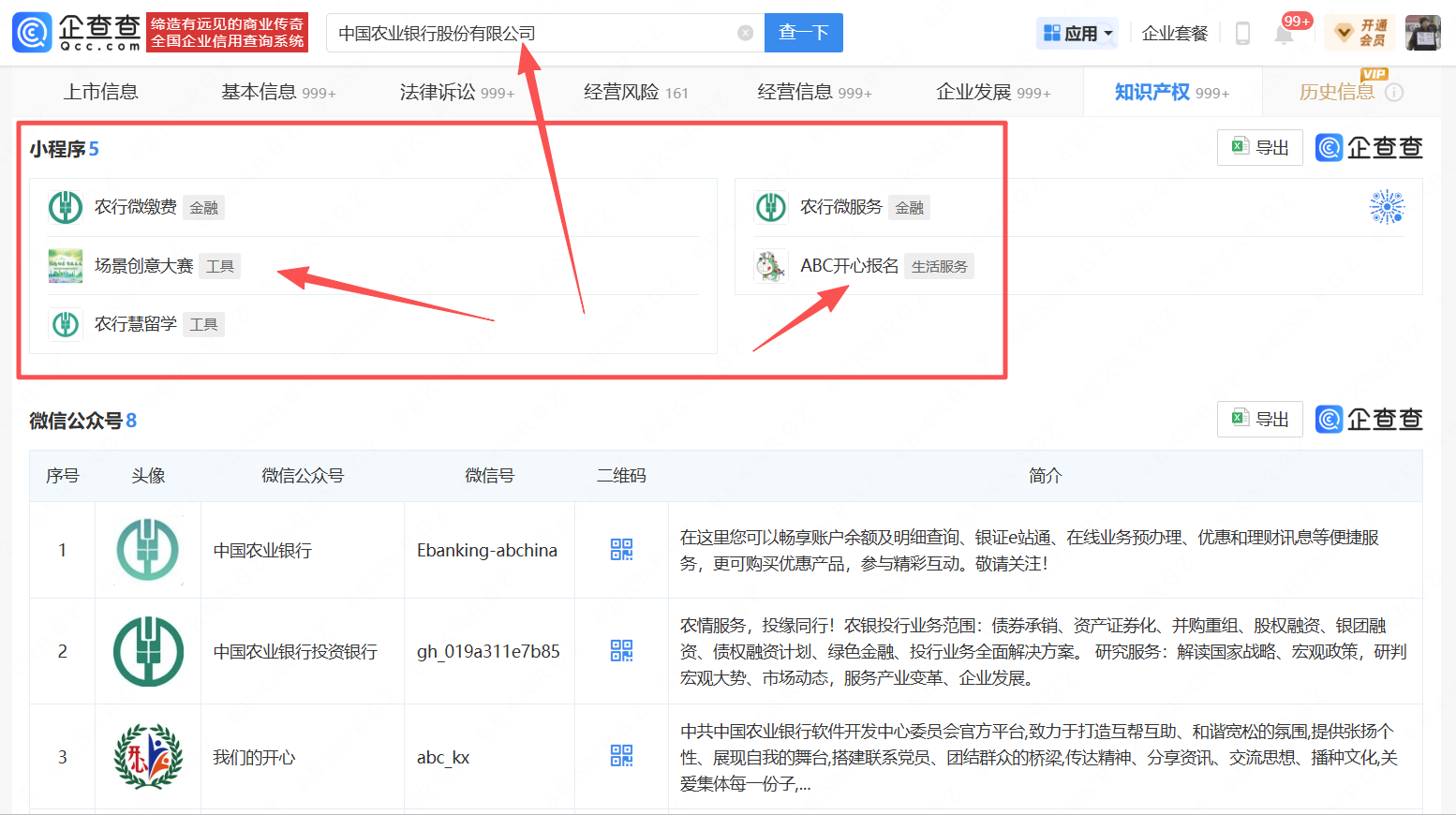Click the 农行微服务 mini program icon

click(x=770, y=207)
